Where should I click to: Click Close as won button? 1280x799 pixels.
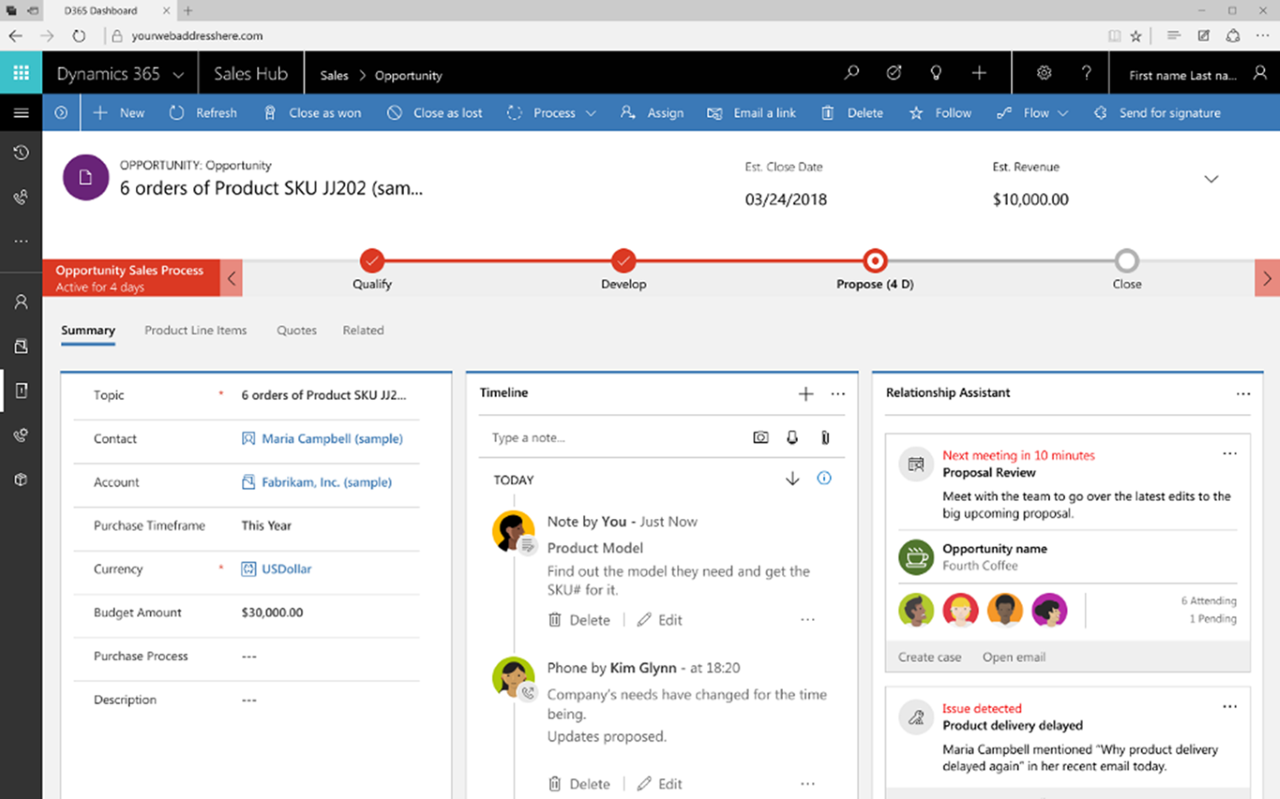coord(313,113)
